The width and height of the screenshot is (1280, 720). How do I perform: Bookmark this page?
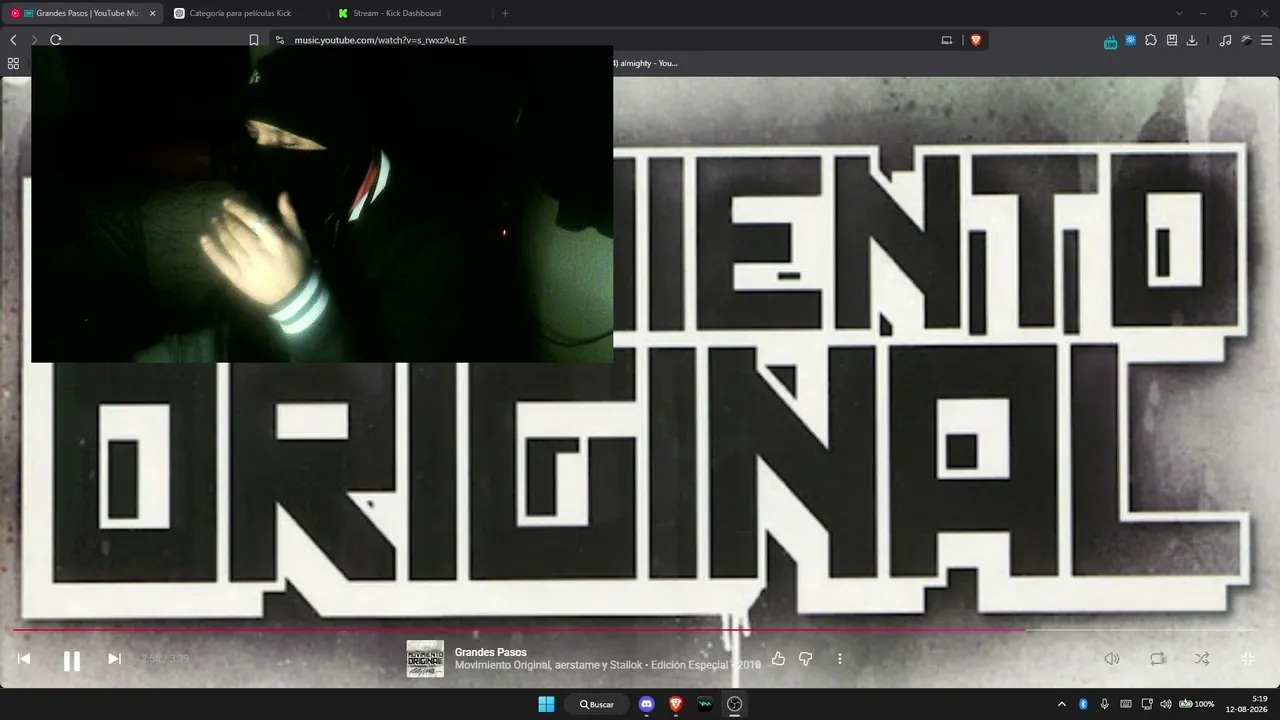point(254,40)
